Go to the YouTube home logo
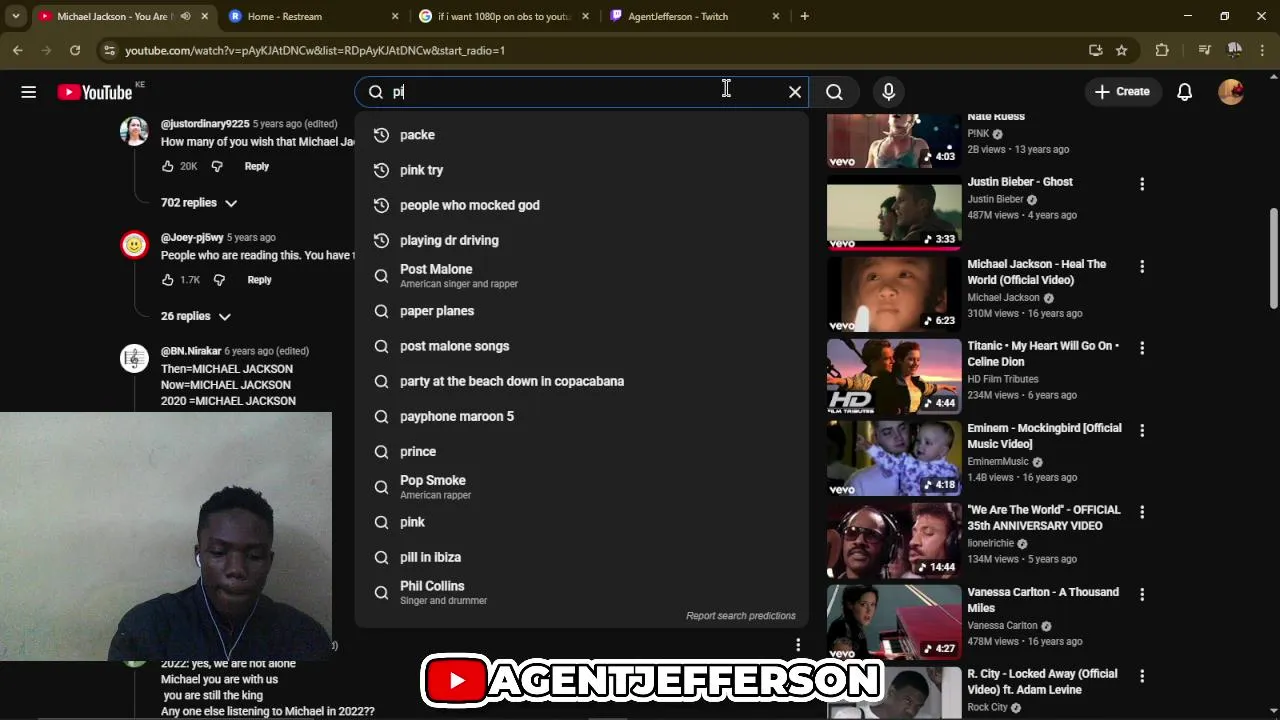The height and width of the screenshot is (720, 1280). tap(95, 92)
